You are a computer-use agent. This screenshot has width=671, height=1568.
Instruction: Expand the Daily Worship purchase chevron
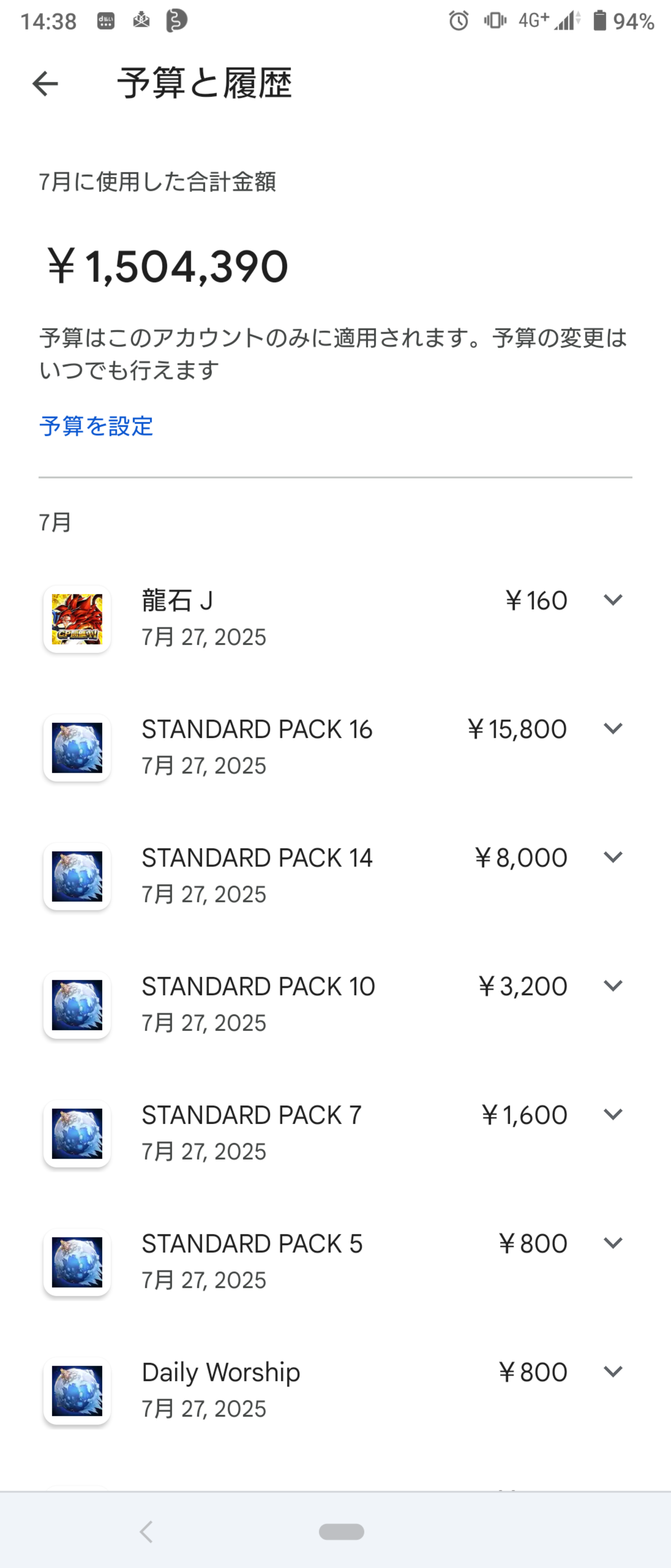click(613, 1372)
